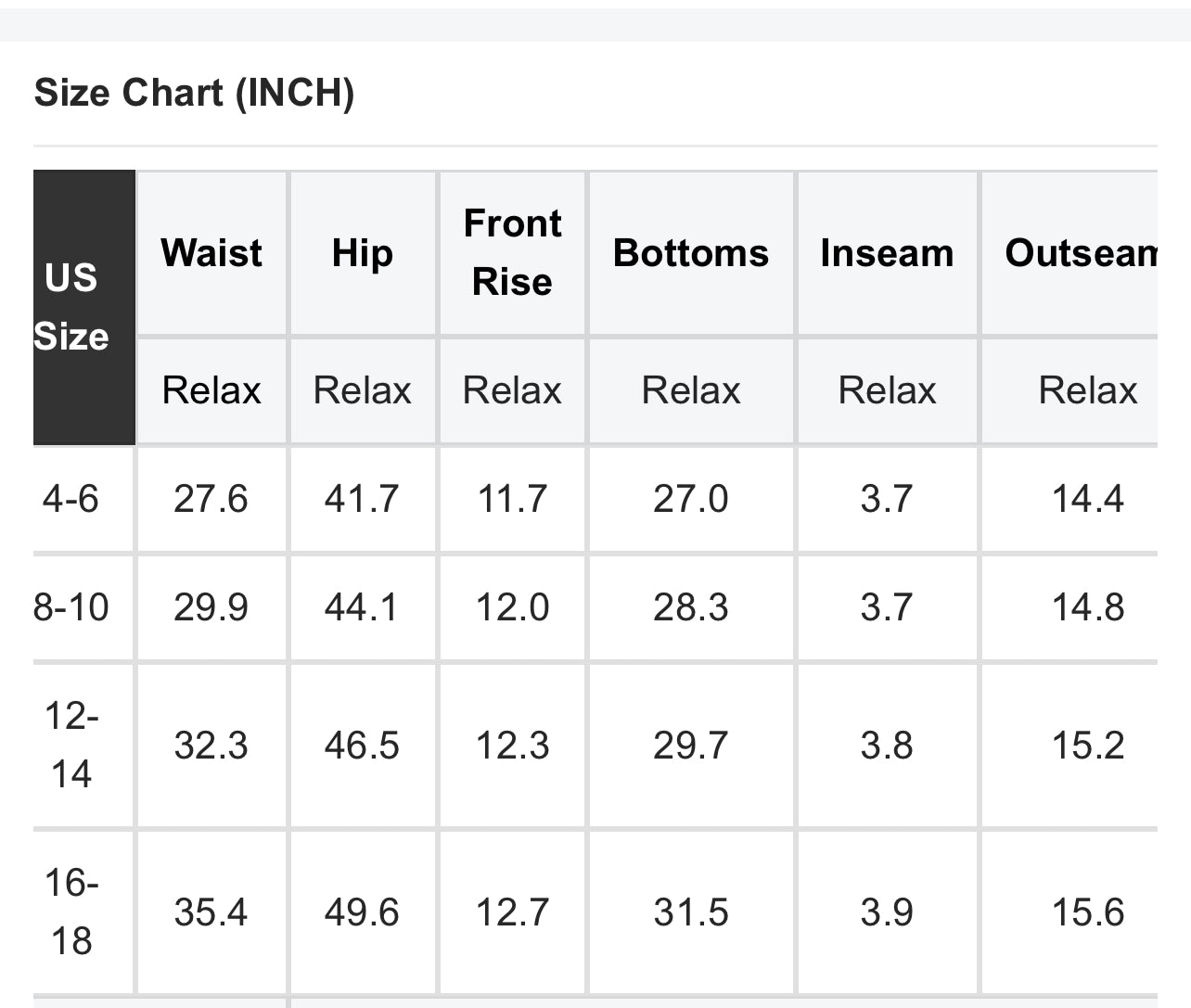Viewport: 1191px width, 1008px height.
Task: Click the 4-6 size row label
Action: pos(71,499)
